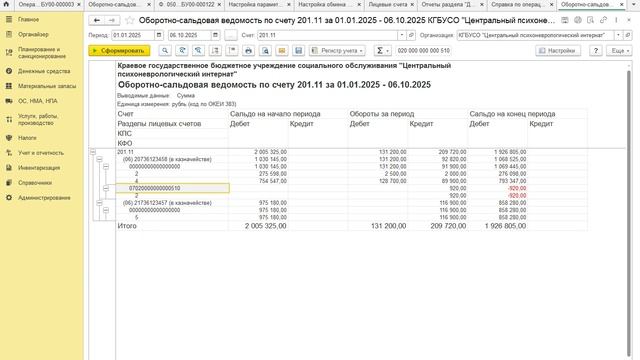The image size is (640, 360).
Task: Open Денежные средства section
Action: pyautogui.click(x=44, y=71)
